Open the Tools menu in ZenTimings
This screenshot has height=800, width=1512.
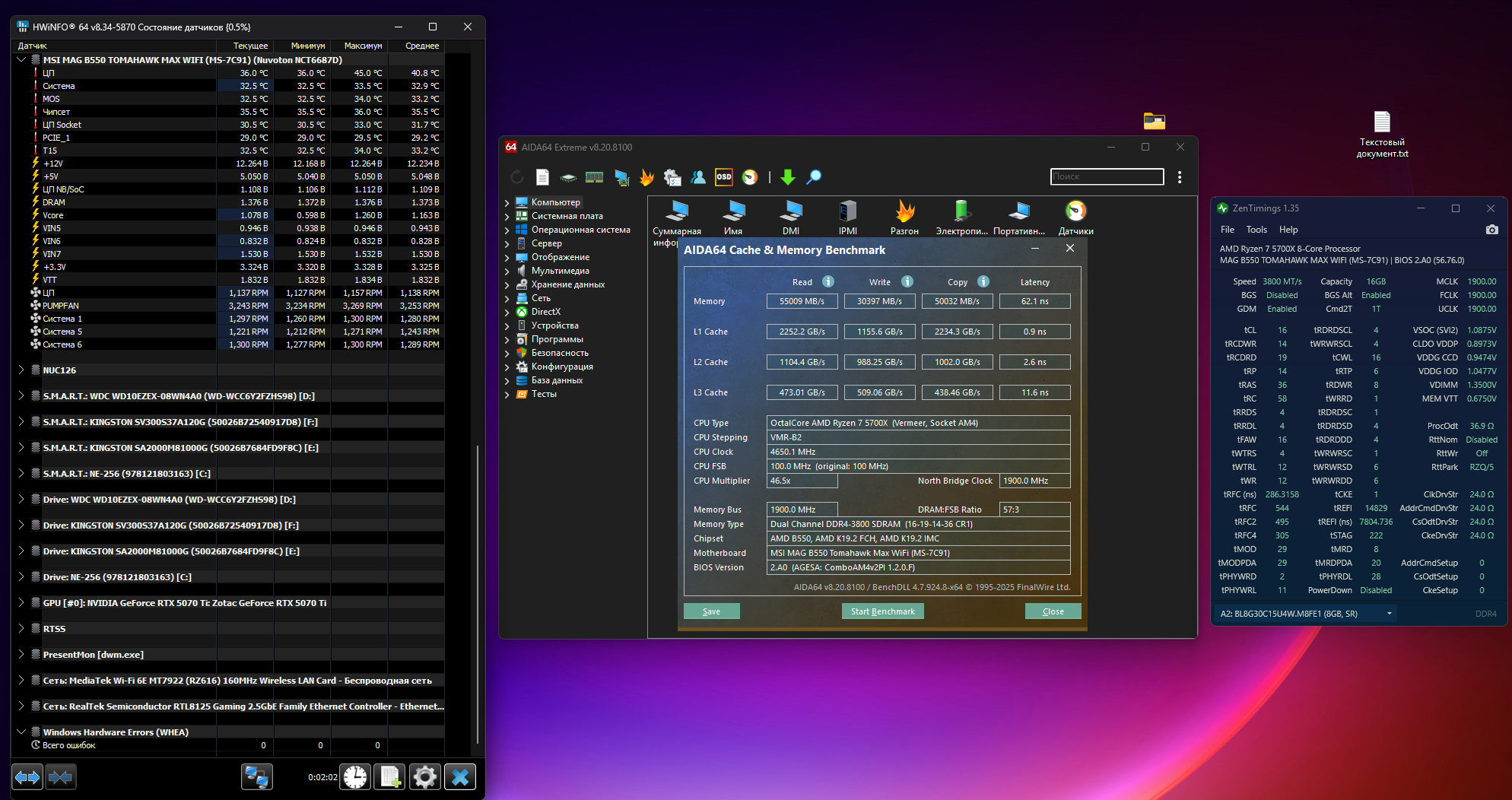tap(1256, 230)
